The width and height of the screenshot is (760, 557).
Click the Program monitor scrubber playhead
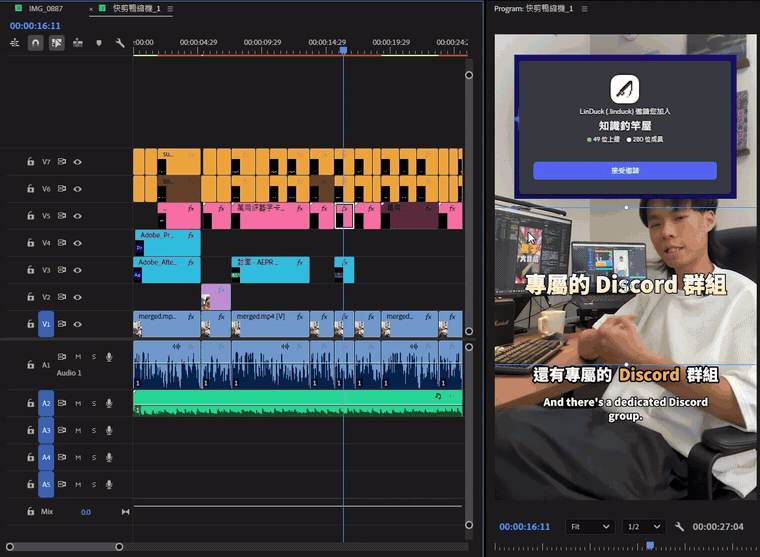coord(650,546)
